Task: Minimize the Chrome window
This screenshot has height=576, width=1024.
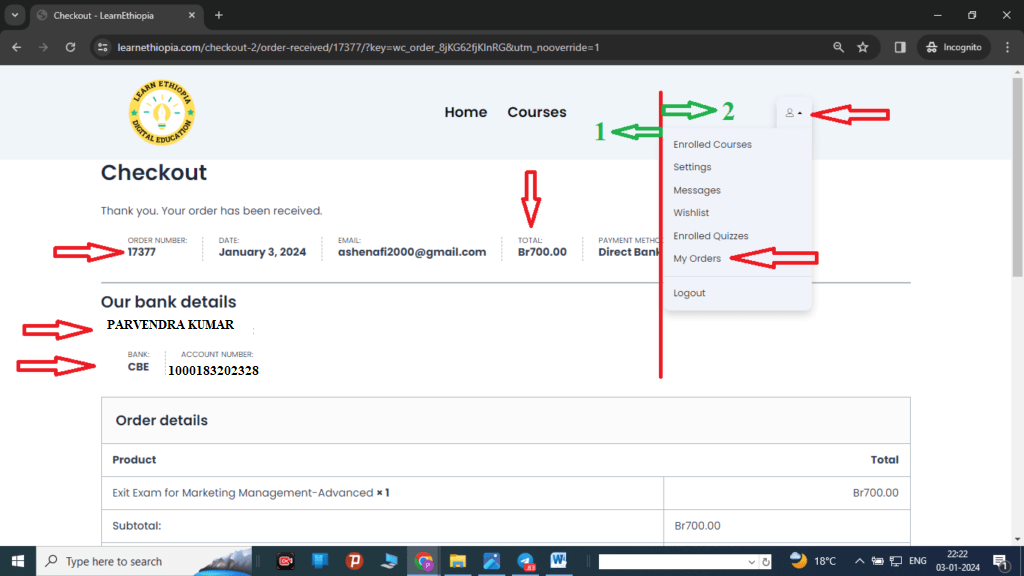Action: pos(938,15)
